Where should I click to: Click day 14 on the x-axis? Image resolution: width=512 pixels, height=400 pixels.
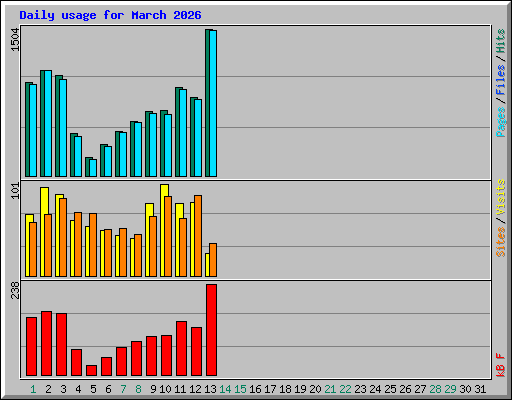pyautogui.click(x=225, y=389)
